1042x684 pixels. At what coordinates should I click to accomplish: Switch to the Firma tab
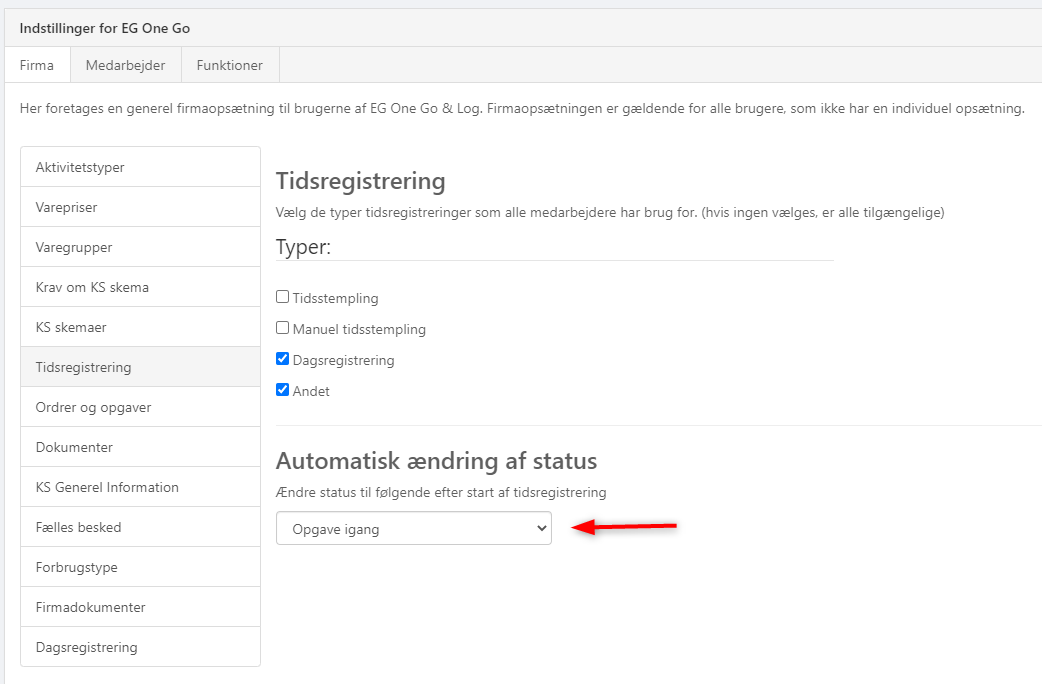(37, 65)
